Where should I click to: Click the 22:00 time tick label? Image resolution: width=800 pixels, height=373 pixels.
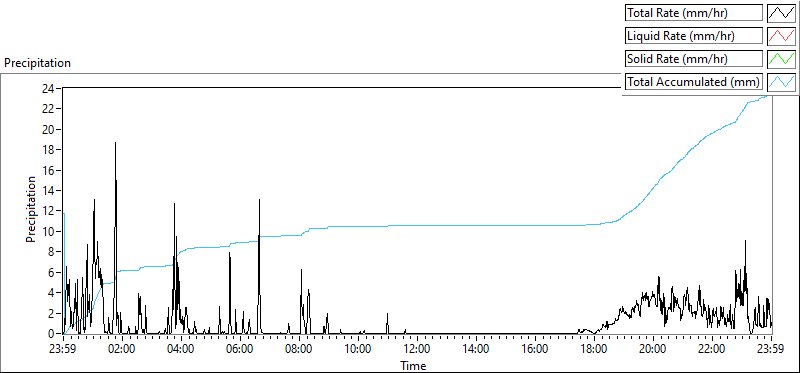[713, 350]
